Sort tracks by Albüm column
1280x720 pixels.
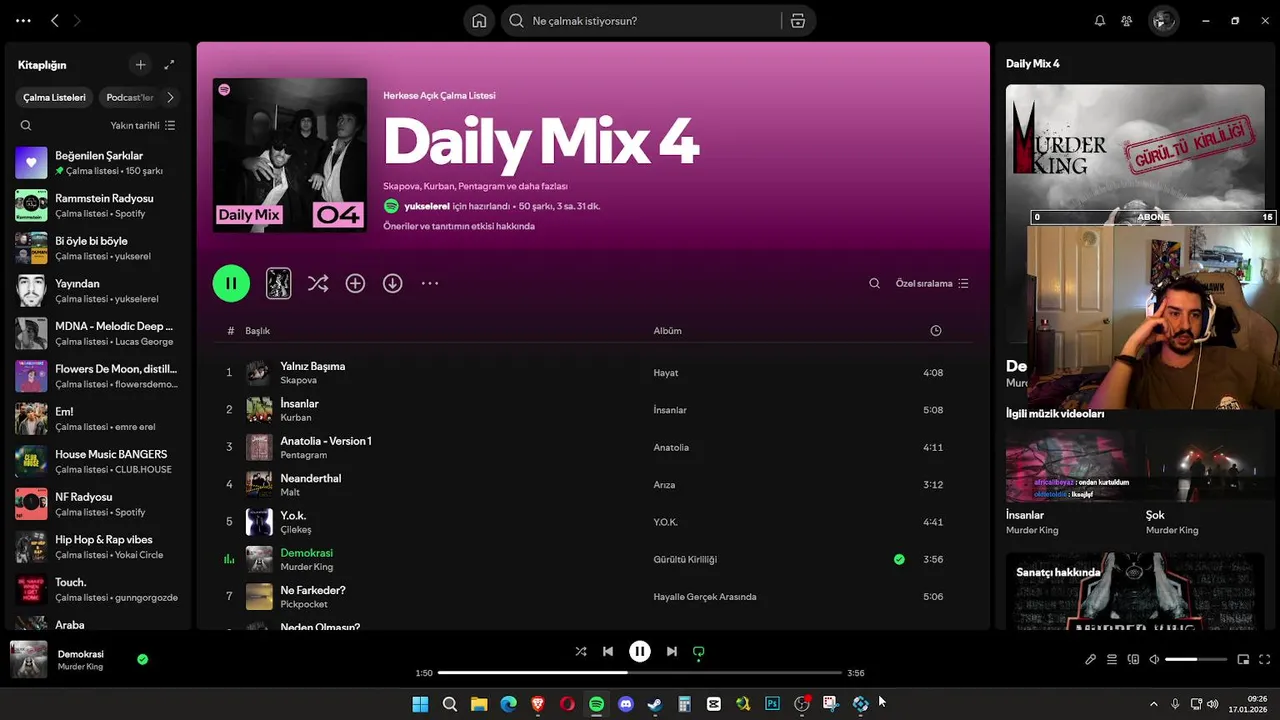click(x=668, y=331)
